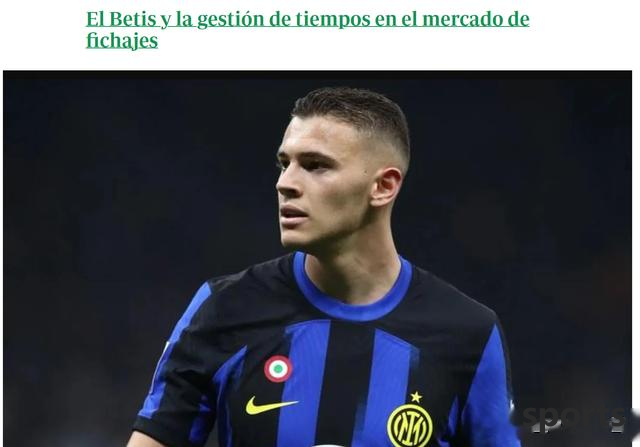Click the player's ear in the image
Image resolution: width=640 pixels, height=447 pixels.
pos(387,187)
